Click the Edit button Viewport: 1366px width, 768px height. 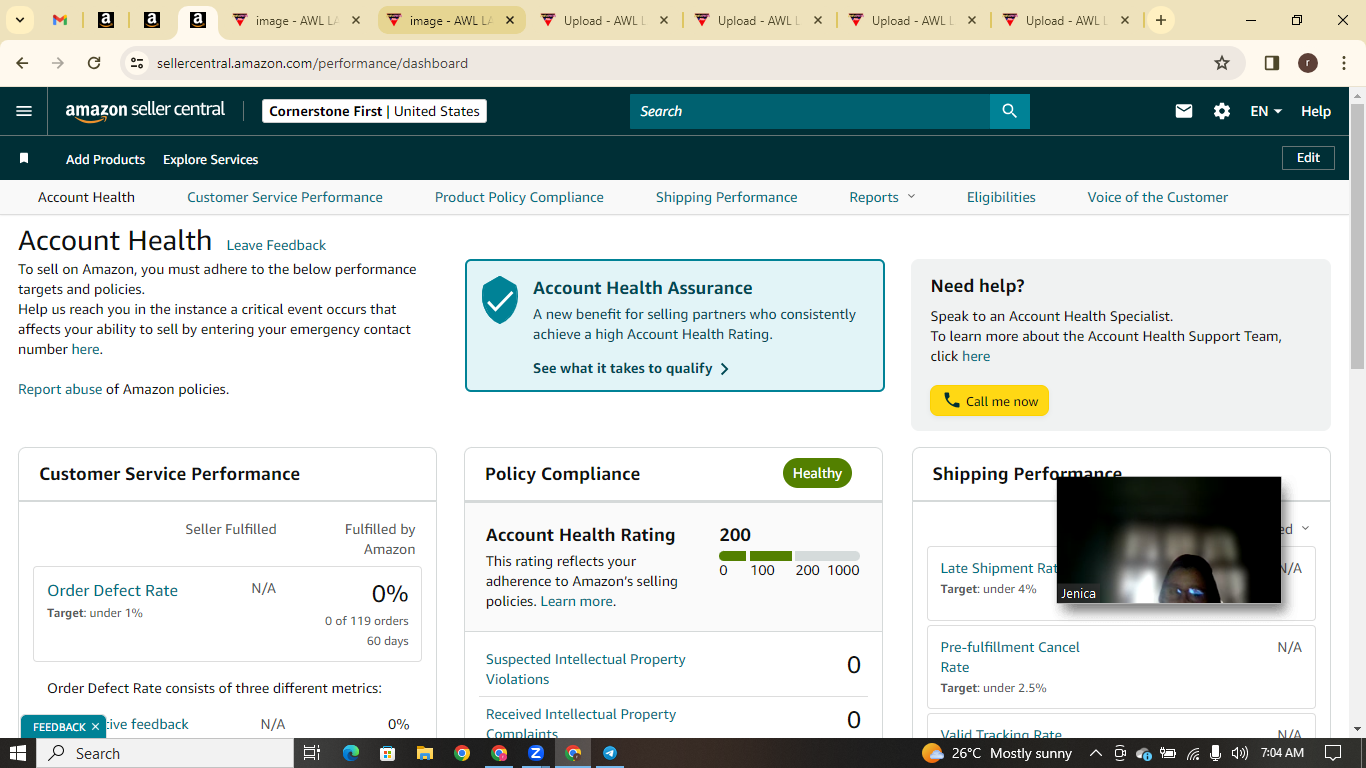pyautogui.click(x=1308, y=158)
